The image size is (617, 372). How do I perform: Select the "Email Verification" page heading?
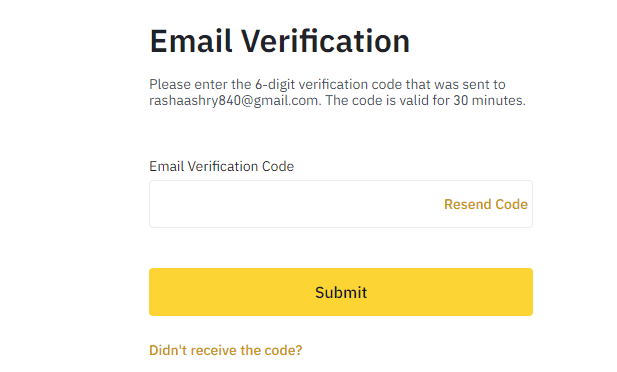280,41
